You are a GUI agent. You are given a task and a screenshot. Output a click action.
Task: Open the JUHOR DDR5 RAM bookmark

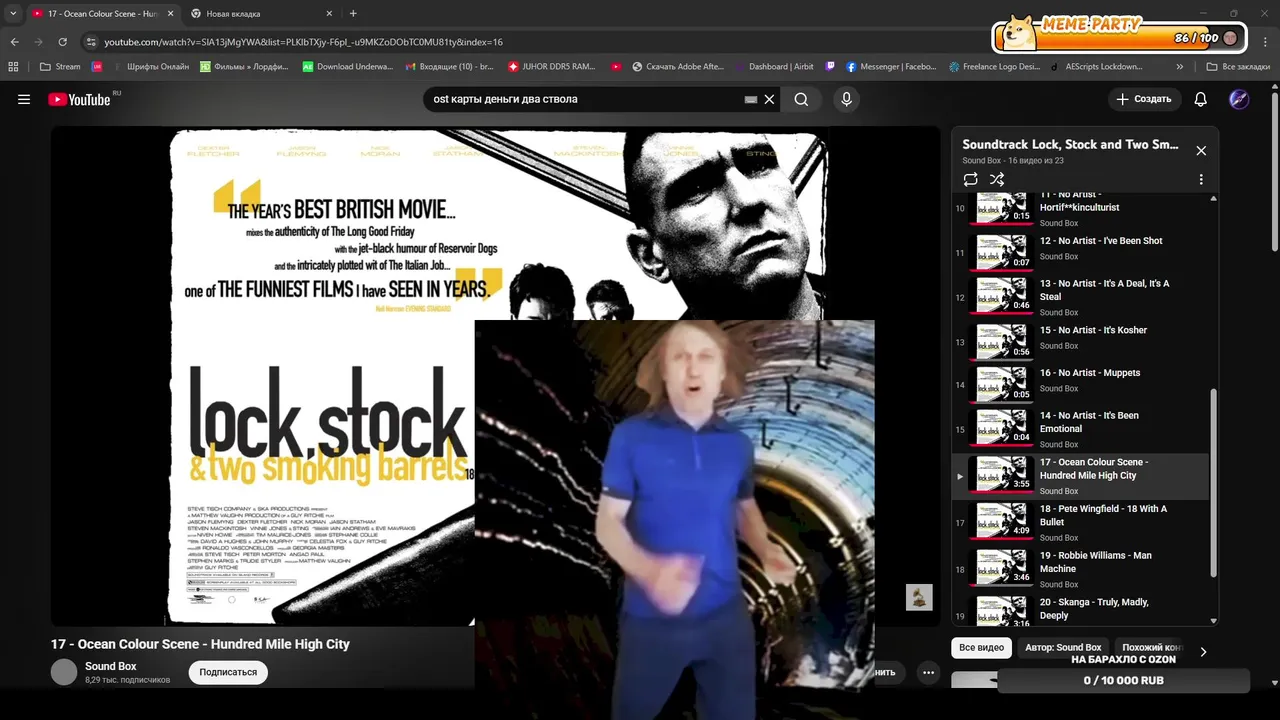(552, 67)
